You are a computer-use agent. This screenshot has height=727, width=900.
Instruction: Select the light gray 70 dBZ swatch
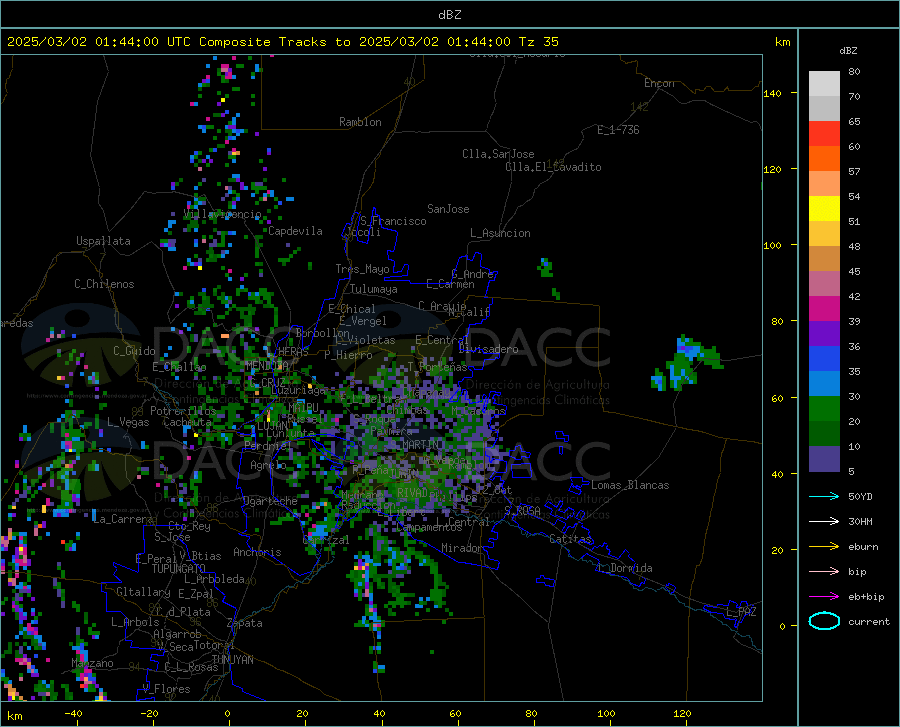824,84
